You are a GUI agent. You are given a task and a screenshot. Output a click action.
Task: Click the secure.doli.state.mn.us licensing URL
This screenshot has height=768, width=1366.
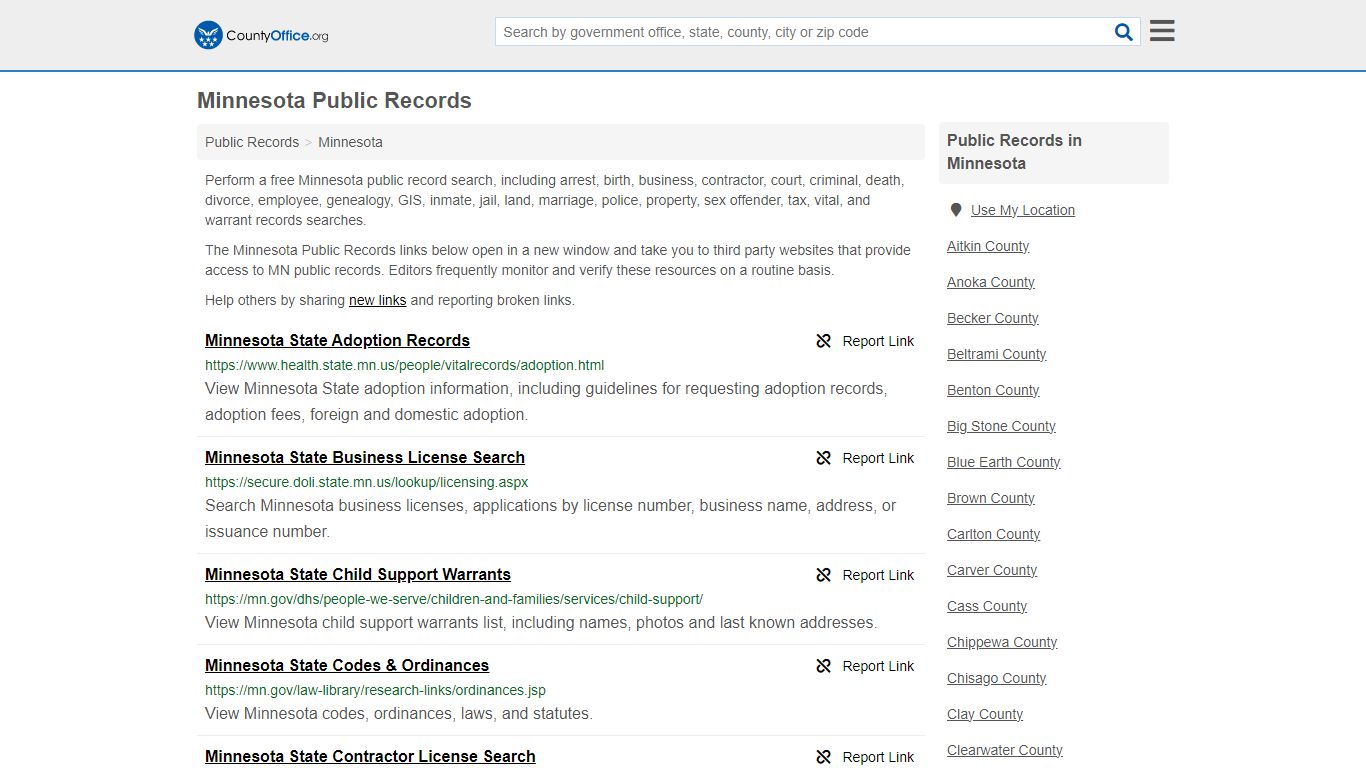tap(366, 482)
